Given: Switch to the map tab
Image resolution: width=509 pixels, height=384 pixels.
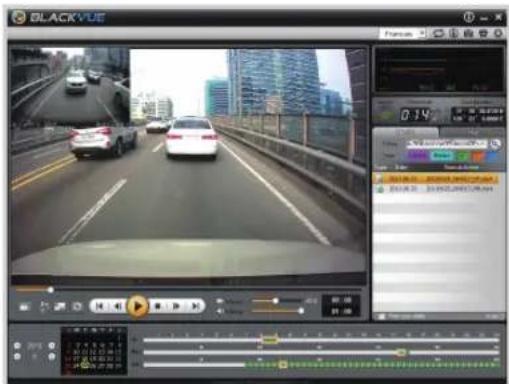Looking at the screenshot, I should pyautogui.click(x=472, y=132).
